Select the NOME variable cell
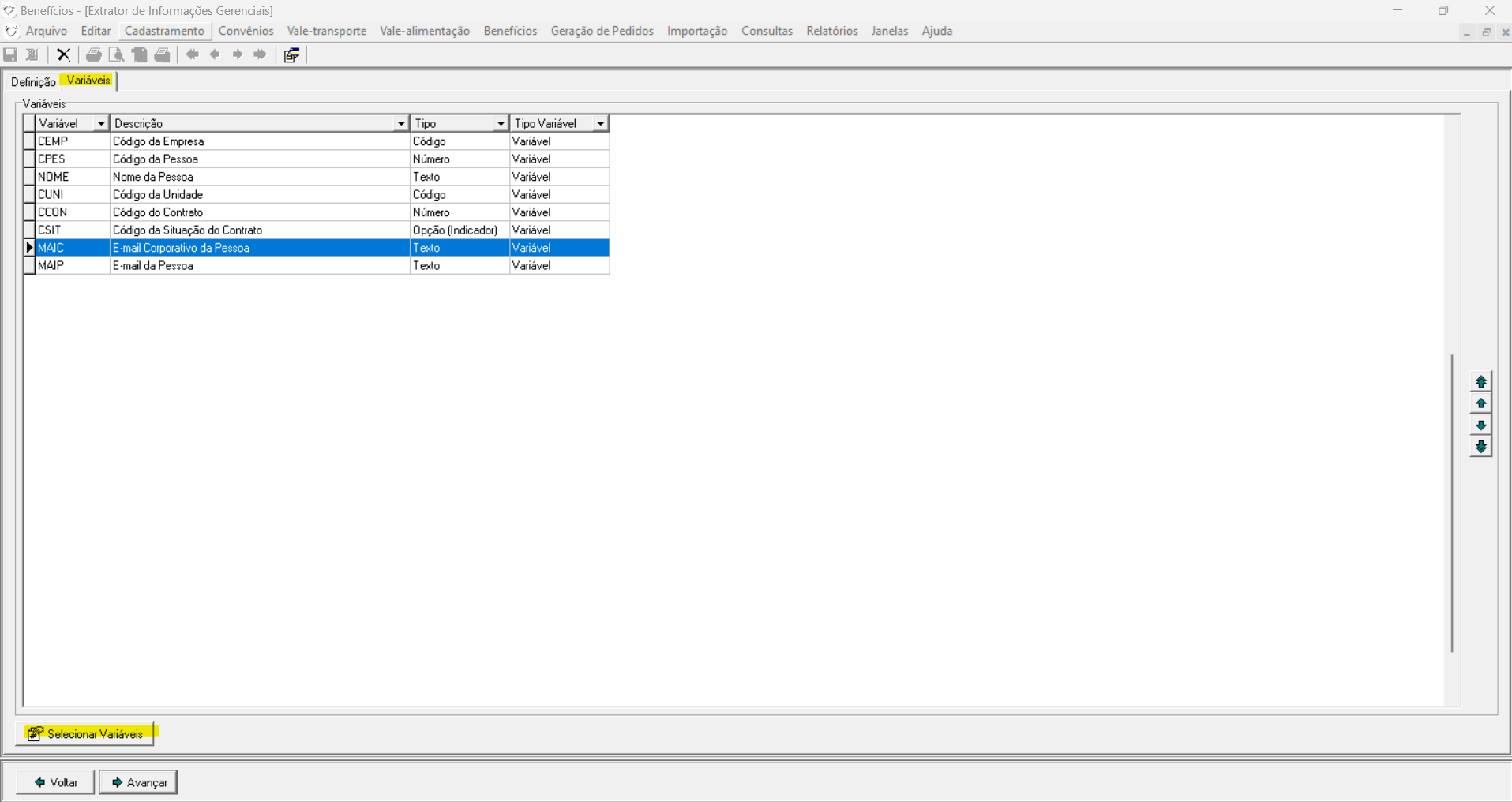The width and height of the screenshot is (1512, 802). tap(73, 177)
